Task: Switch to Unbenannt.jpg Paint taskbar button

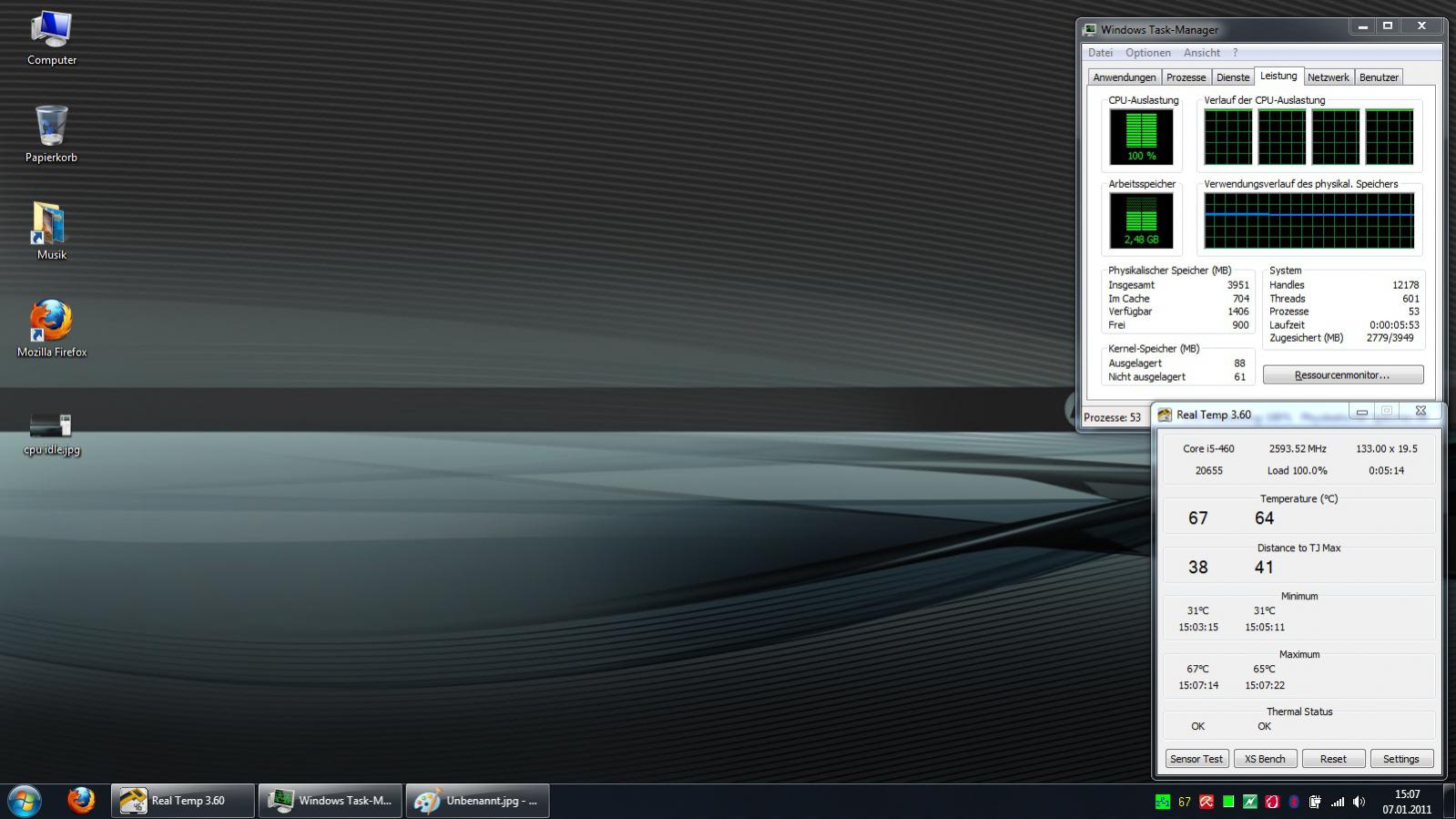Action: (478, 801)
